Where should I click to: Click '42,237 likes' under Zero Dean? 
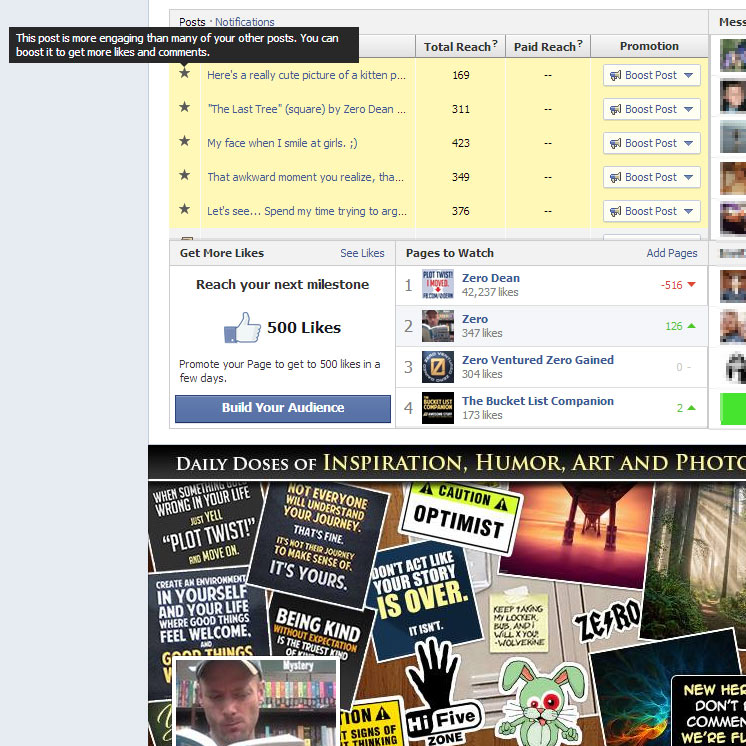490,292
